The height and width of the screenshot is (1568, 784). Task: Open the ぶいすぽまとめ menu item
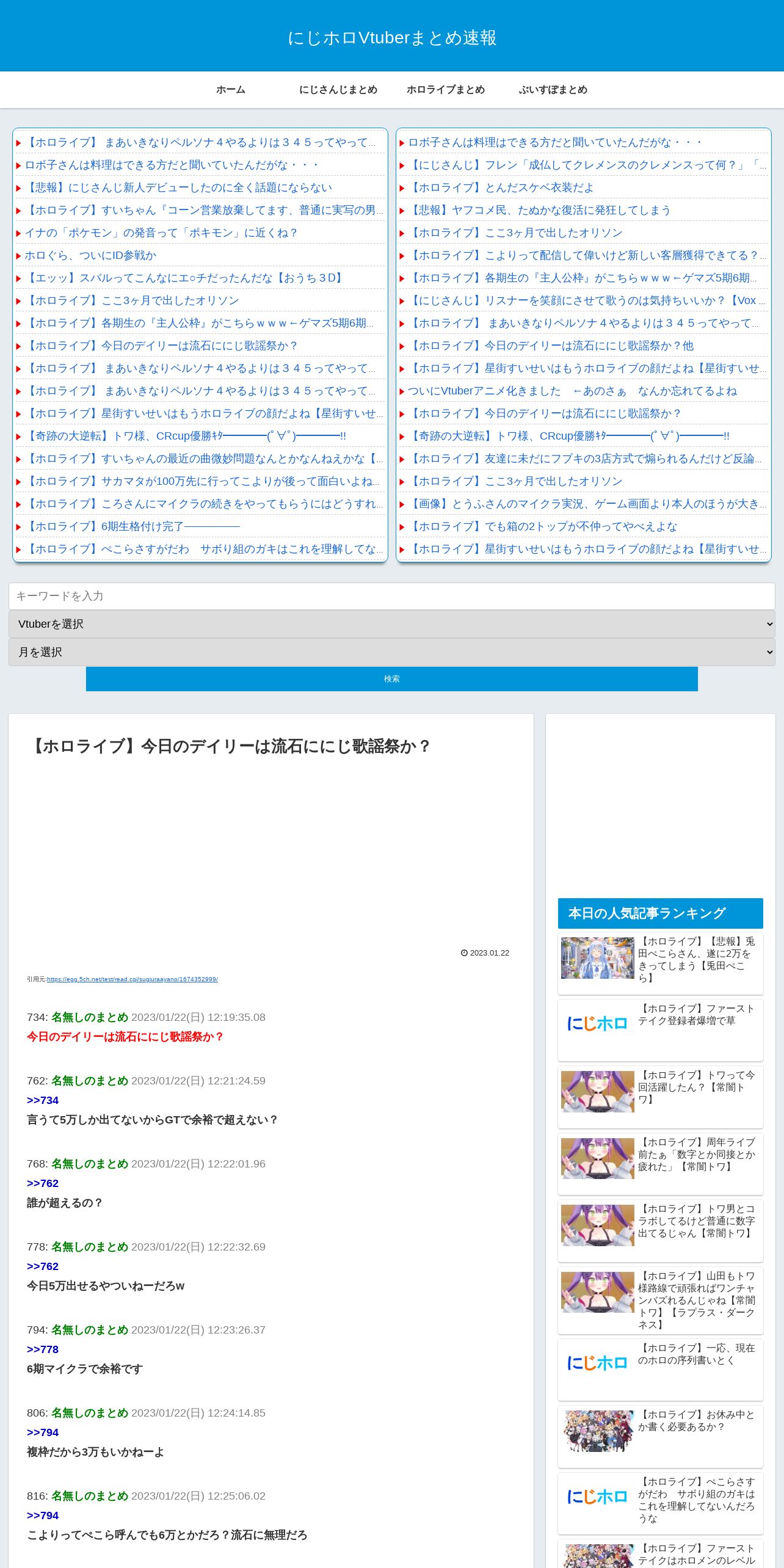tap(553, 90)
